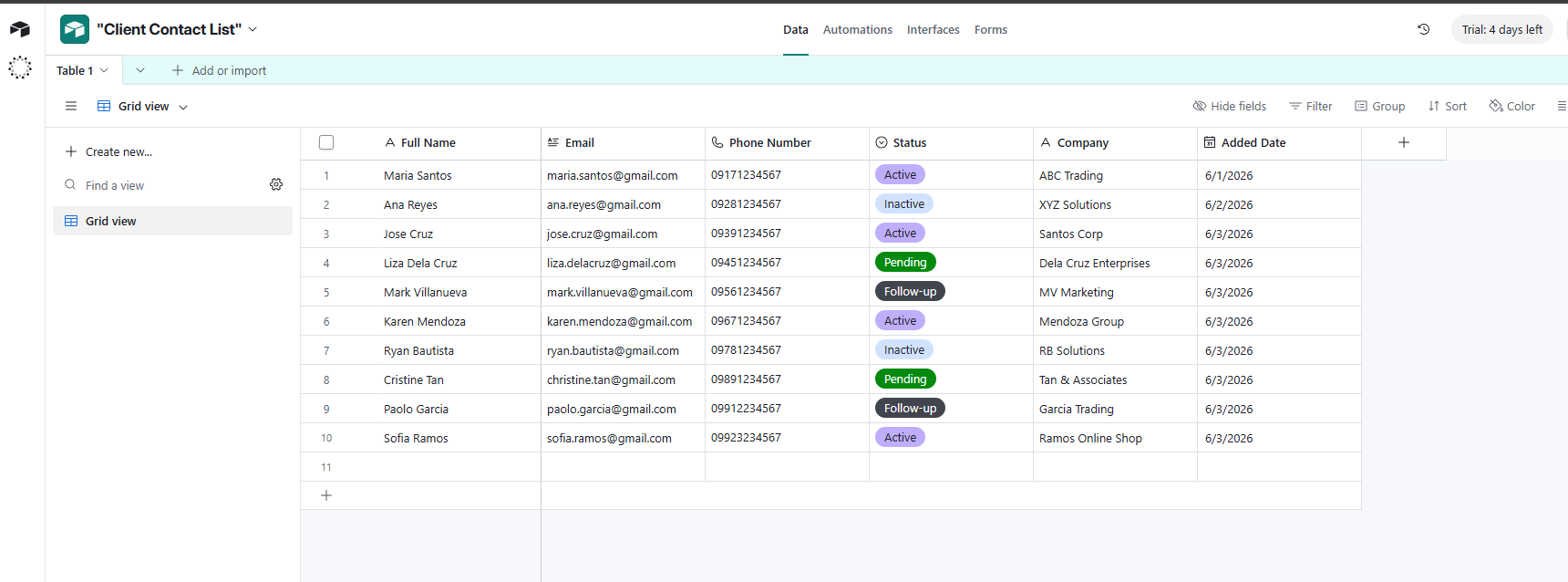Click the Find a view search field

point(164,185)
